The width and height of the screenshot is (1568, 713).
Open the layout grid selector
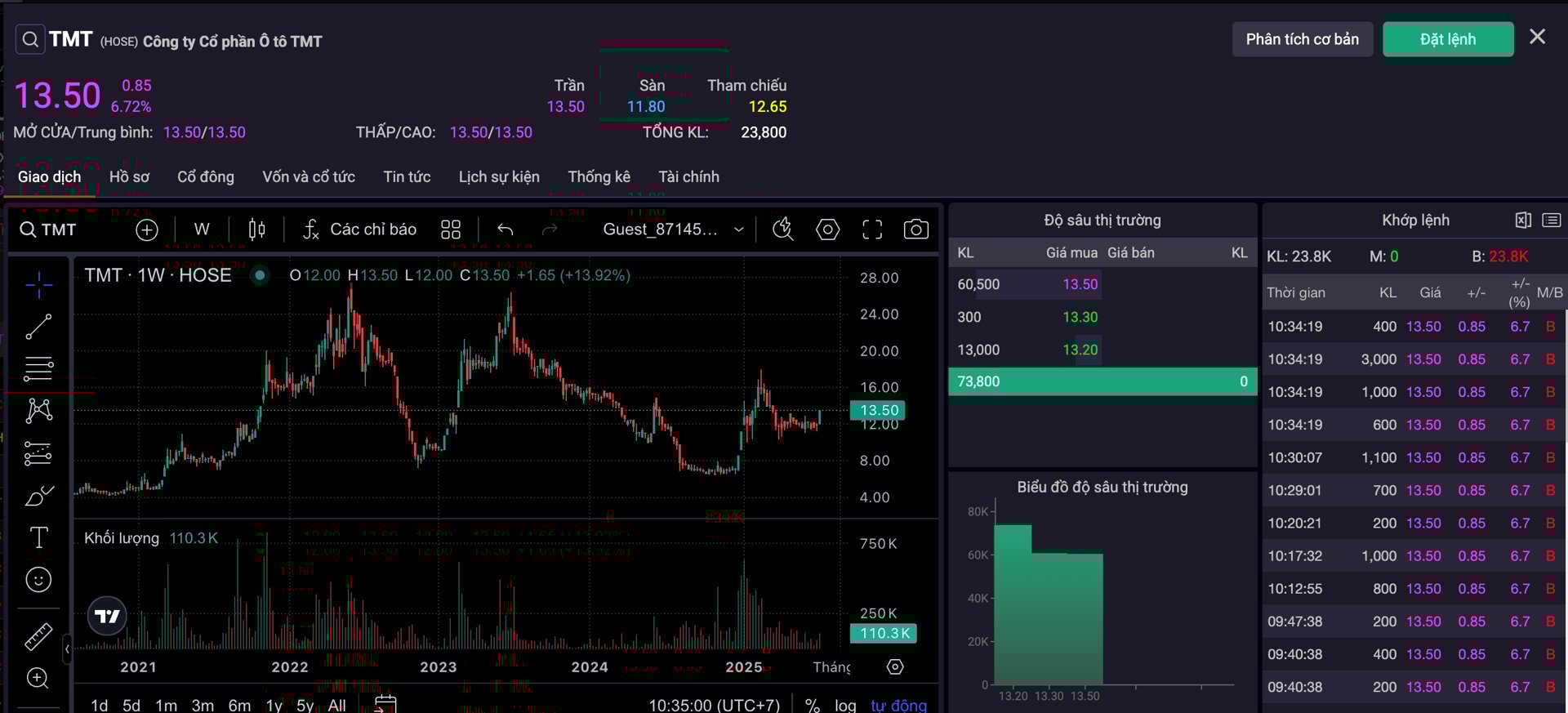(x=451, y=229)
